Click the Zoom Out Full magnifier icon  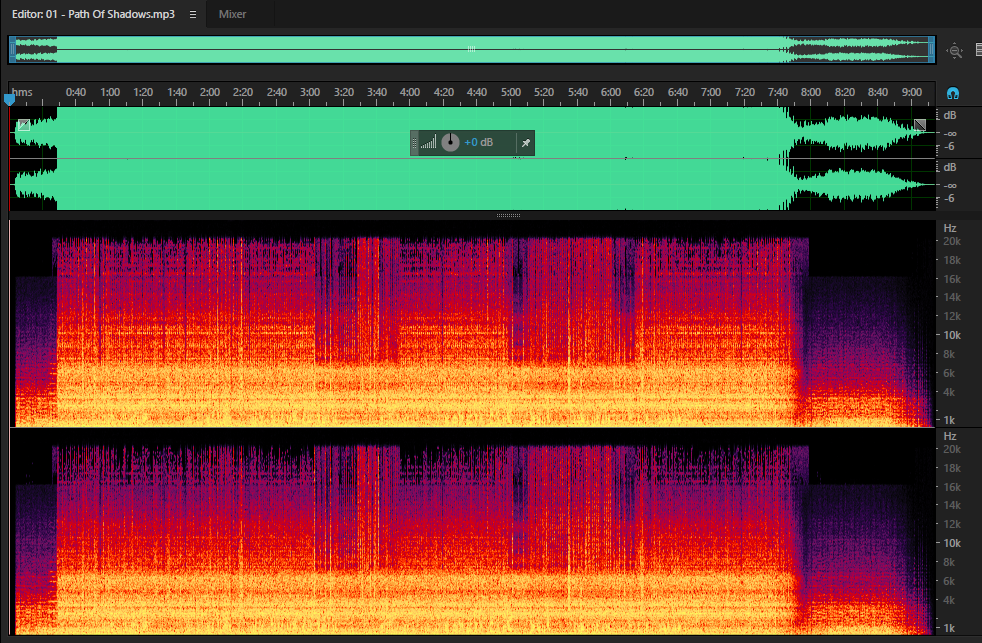[x=954, y=51]
